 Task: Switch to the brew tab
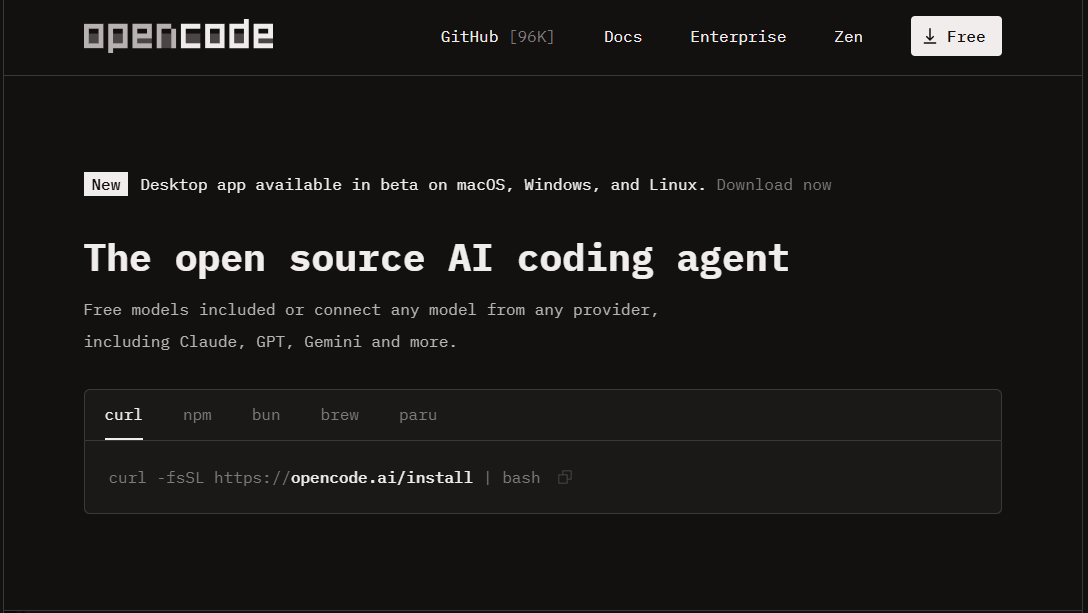click(x=340, y=415)
